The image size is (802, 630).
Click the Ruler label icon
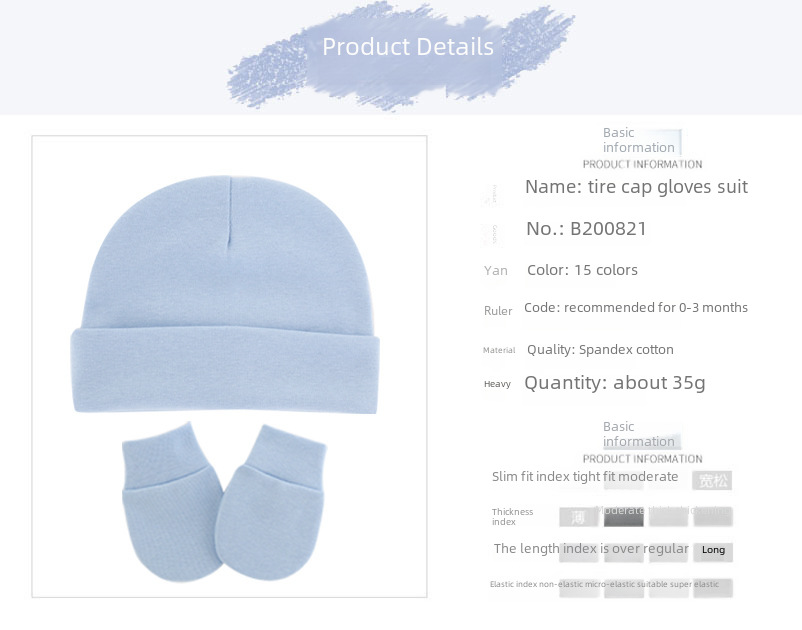pyautogui.click(x=498, y=311)
